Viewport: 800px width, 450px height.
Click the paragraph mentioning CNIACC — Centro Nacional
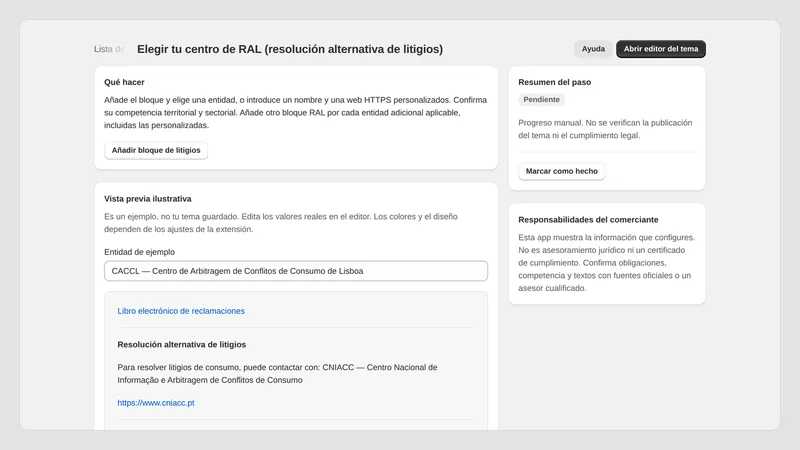coord(277,373)
